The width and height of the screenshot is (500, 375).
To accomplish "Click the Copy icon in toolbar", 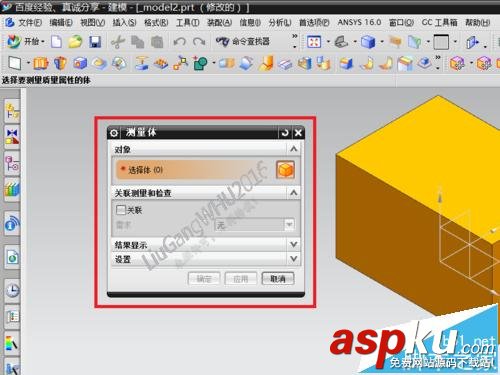I will tap(137, 42).
